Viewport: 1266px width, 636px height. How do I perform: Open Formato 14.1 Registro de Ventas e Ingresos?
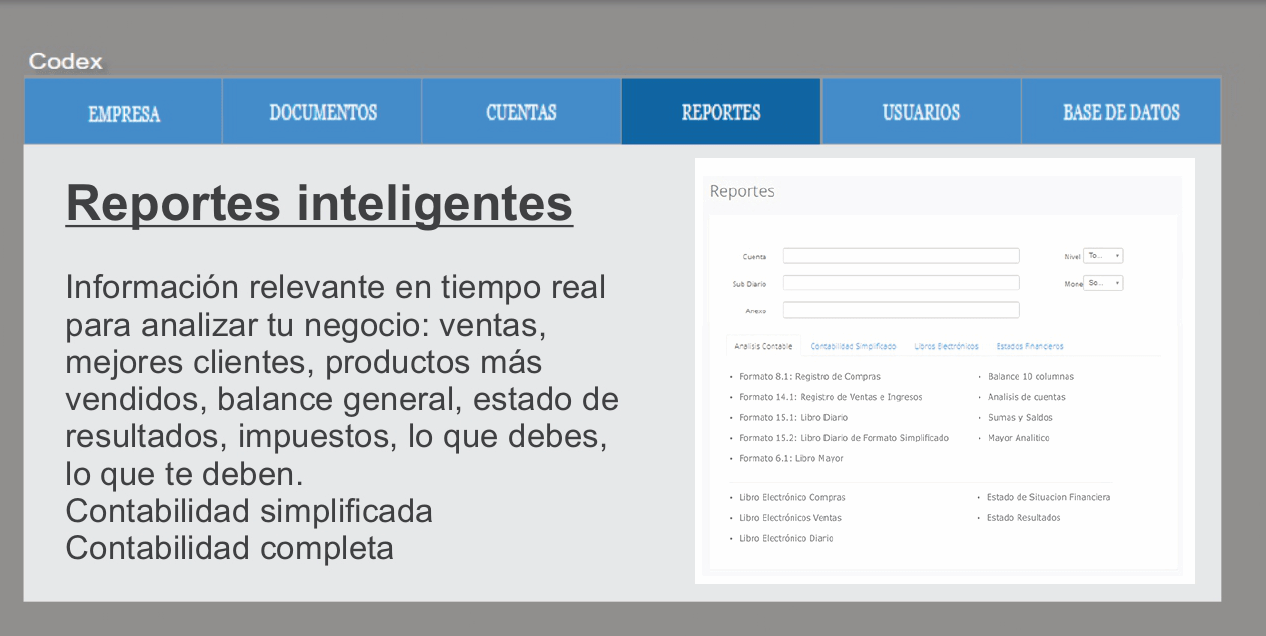pos(830,397)
